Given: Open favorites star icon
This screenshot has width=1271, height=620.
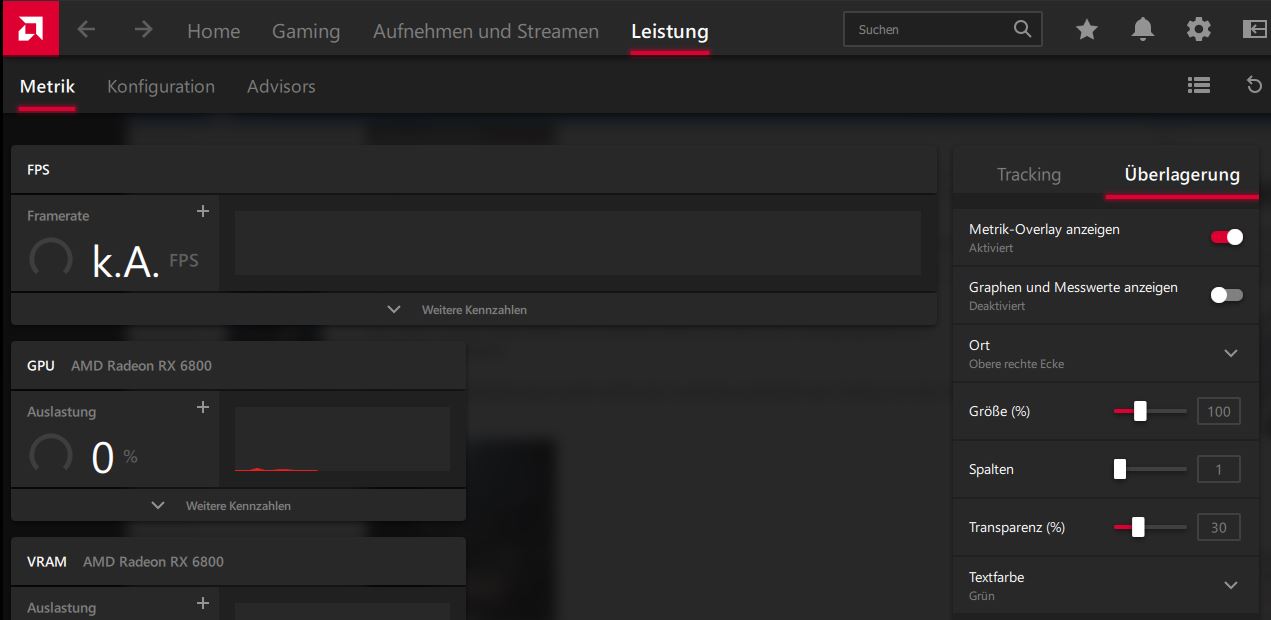Looking at the screenshot, I should (x=1087, y=30).
